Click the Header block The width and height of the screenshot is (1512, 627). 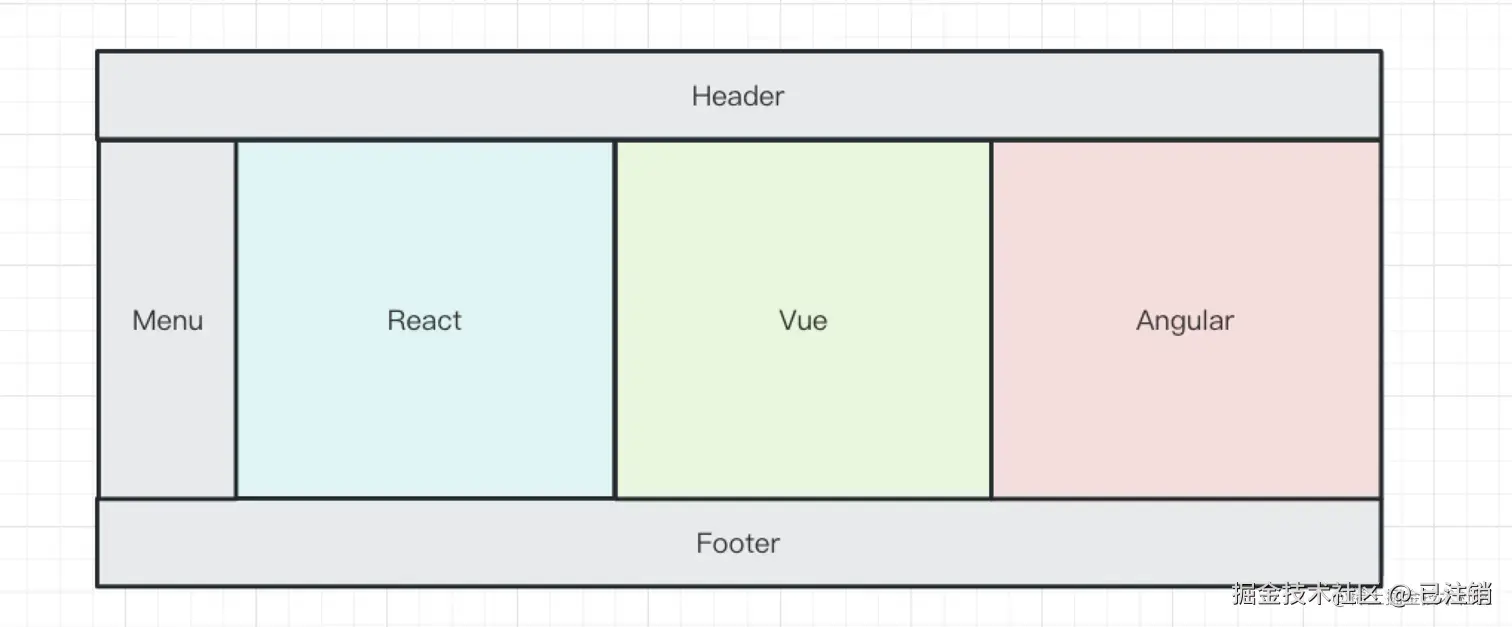739,95
